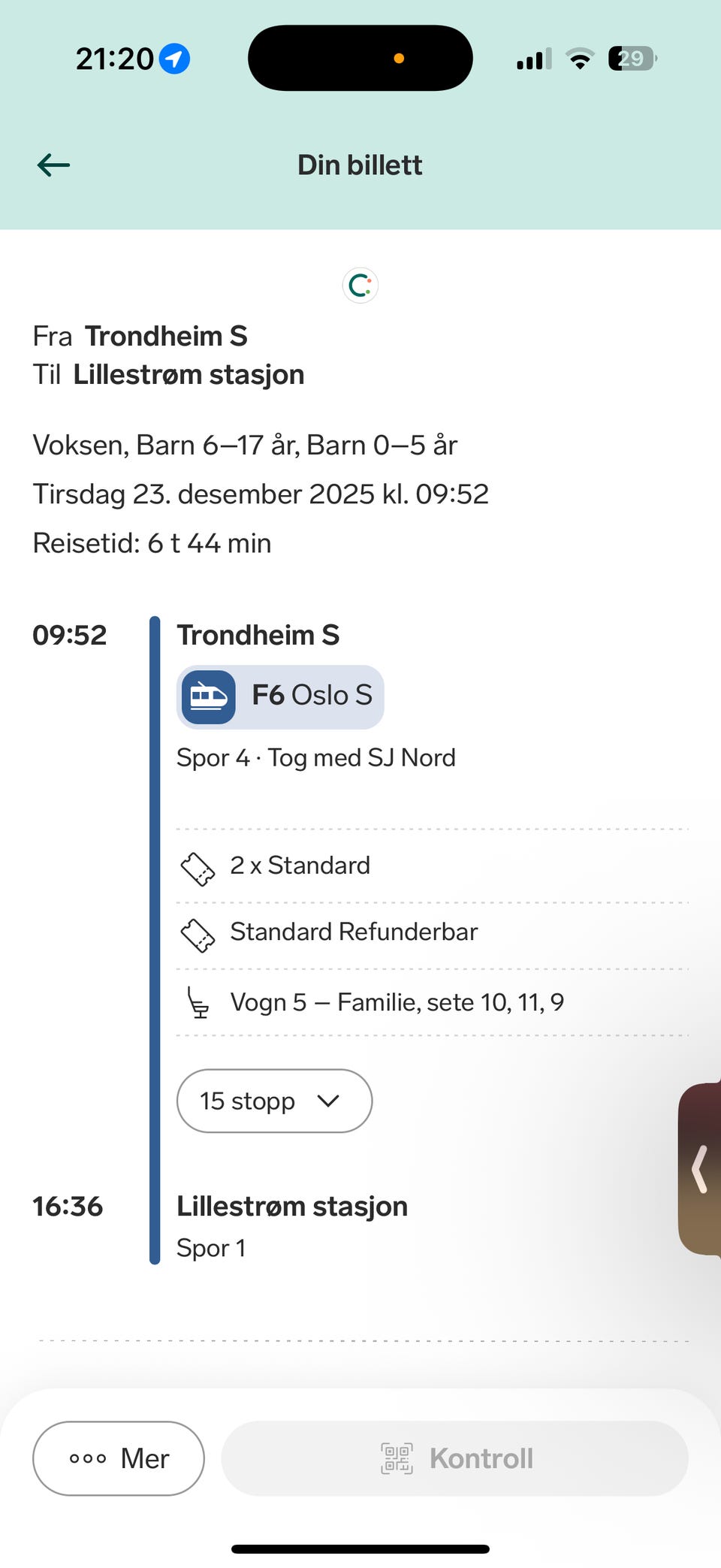Tap the Vogn 5 seat details row

[x=397, y=1002]
